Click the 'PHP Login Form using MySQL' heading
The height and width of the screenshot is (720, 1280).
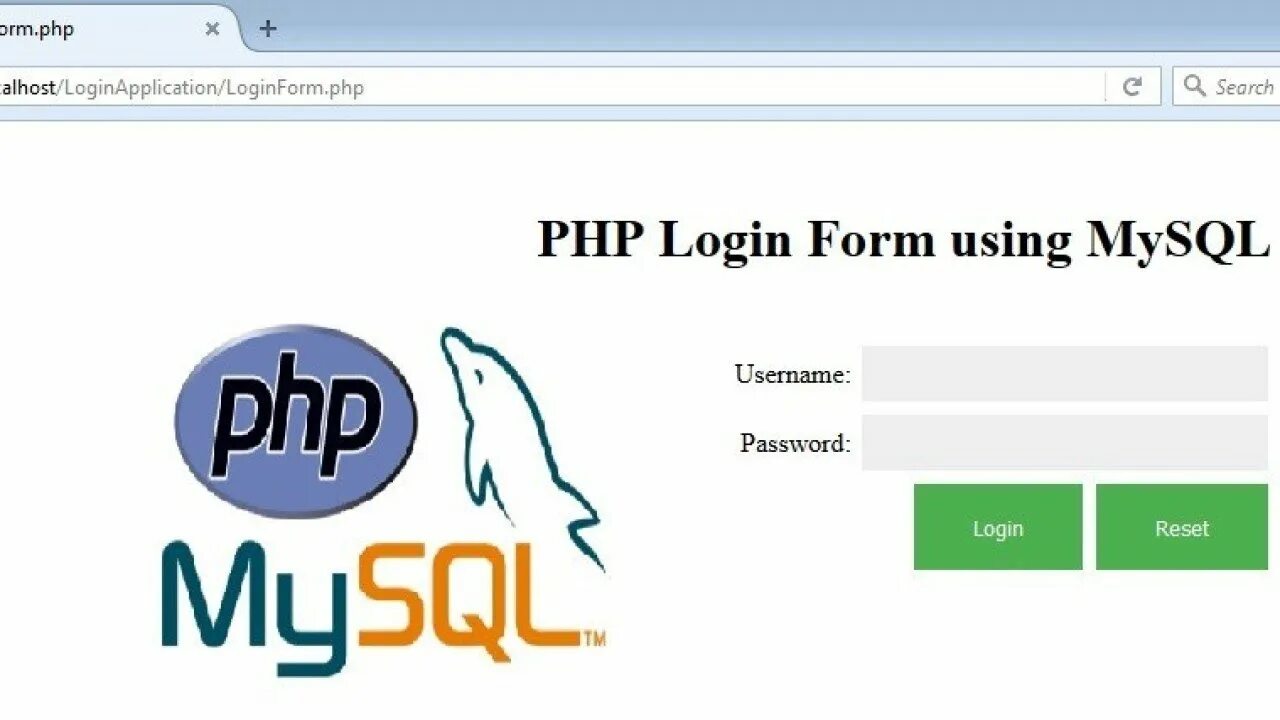904,240
